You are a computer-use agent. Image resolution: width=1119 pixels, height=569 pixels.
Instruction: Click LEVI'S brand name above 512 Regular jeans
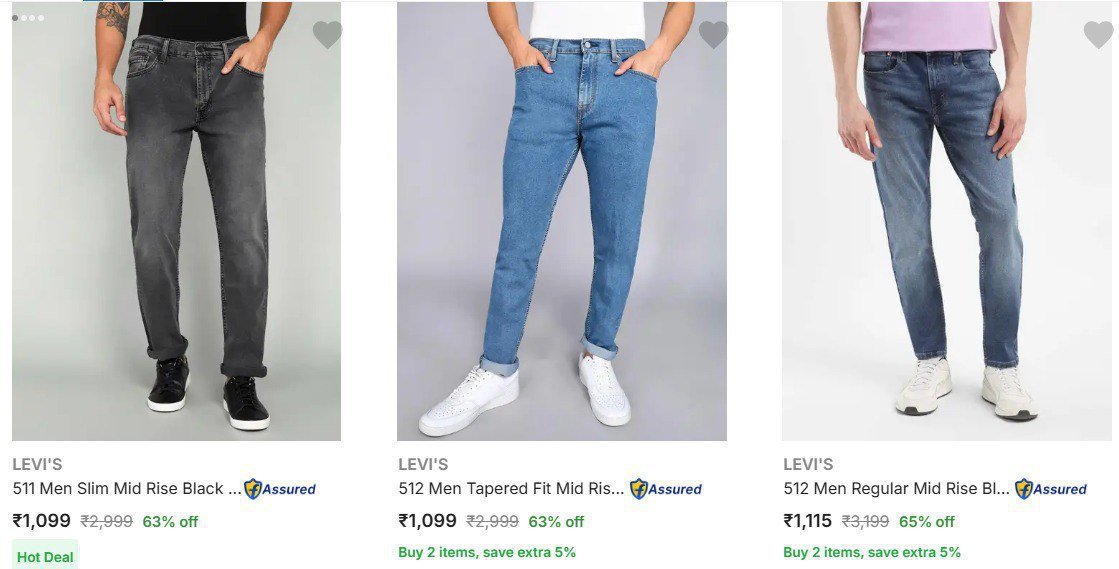[x=808, y=464]
